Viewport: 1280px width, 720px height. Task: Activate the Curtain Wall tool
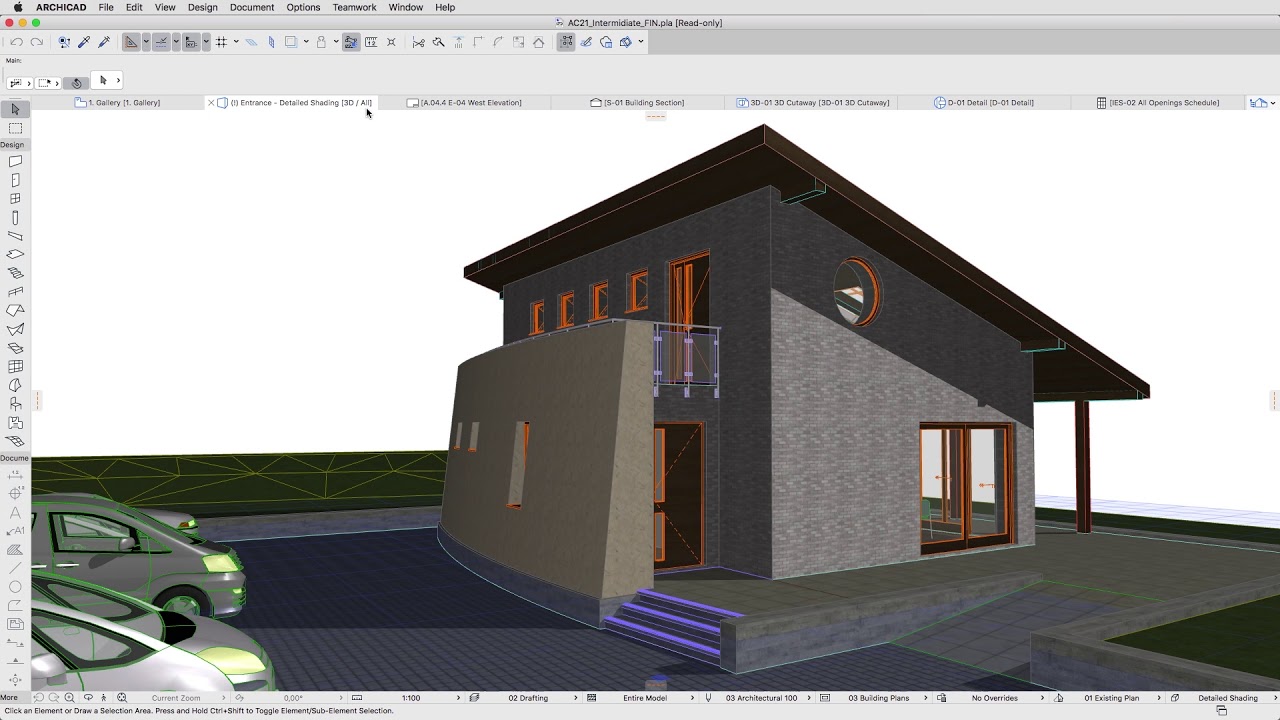(15, 367)
